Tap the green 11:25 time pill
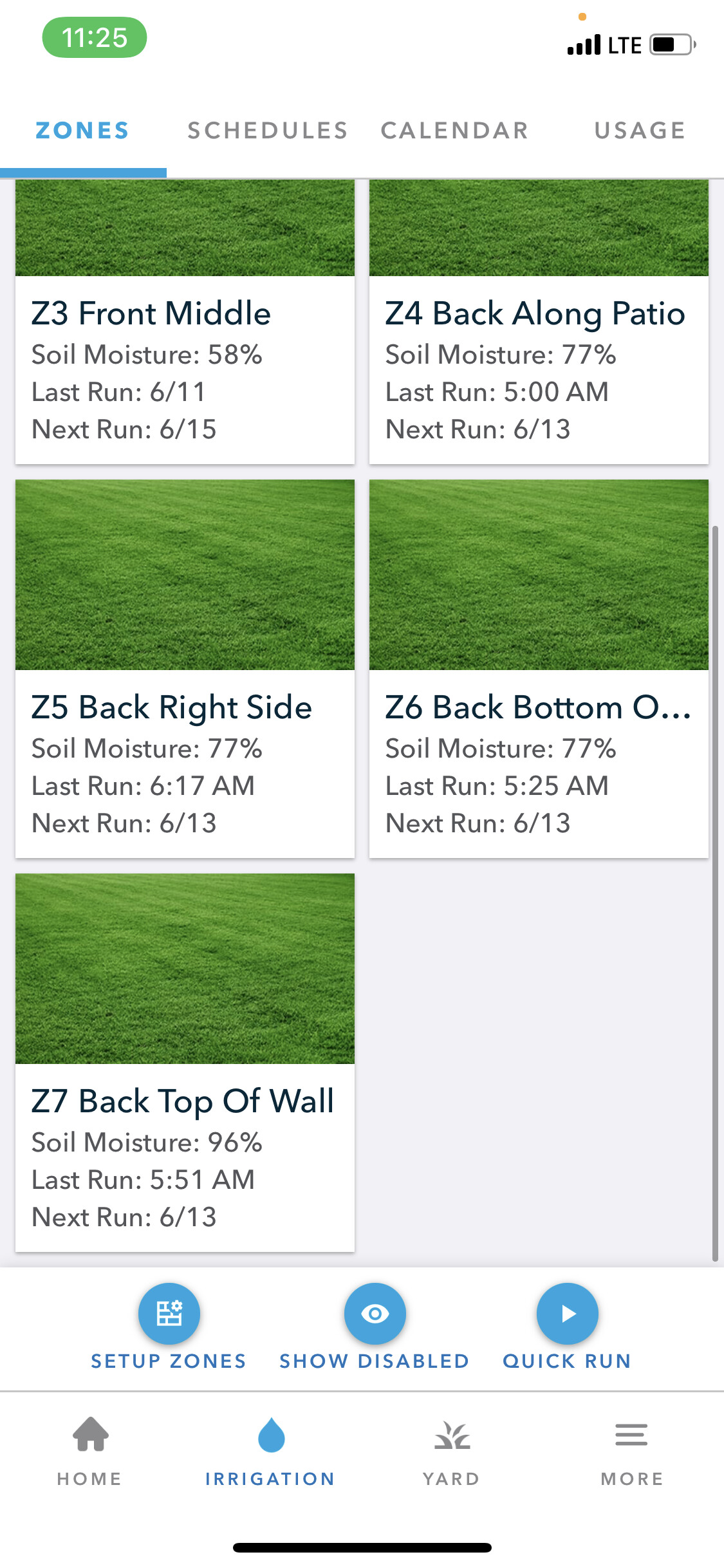724x1568 pixels. tap(95, 37)
